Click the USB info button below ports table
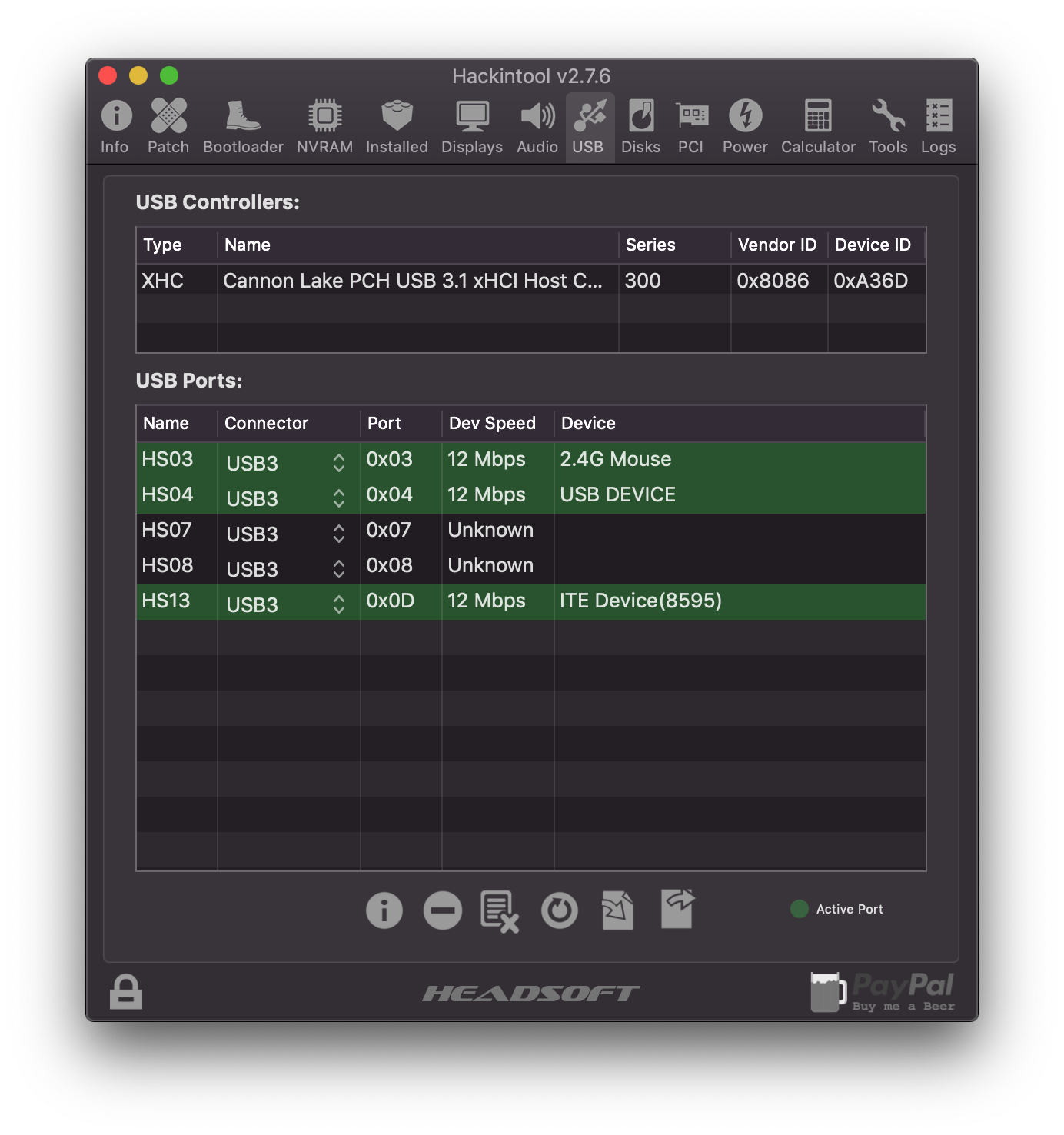The width and height of the screenshot is (1064, 1135). tap(384, 910)
